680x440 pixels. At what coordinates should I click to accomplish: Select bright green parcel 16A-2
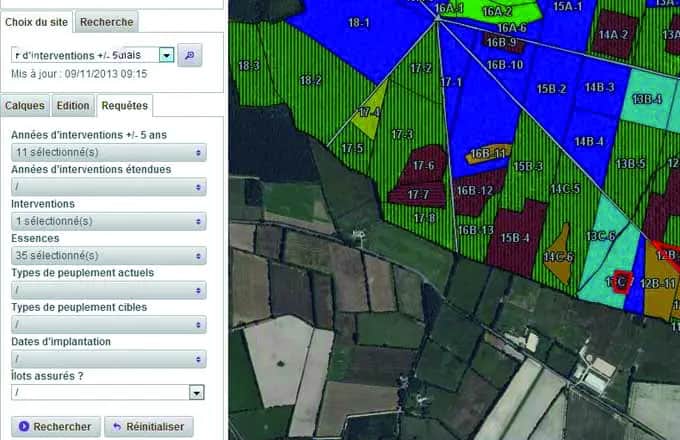pyautogui.click(x=497, y=12)
